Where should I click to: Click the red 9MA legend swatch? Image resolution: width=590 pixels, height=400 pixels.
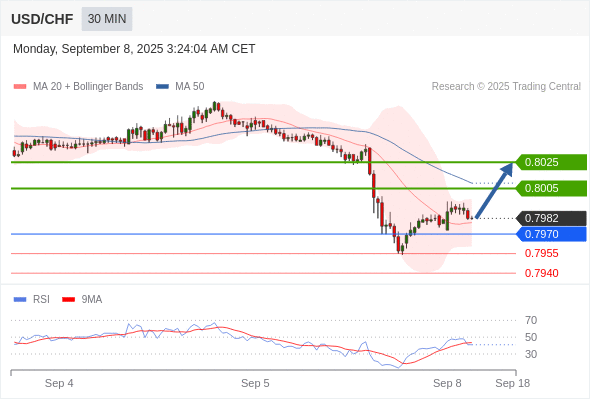pyautogui.click(x=68, y=300)
